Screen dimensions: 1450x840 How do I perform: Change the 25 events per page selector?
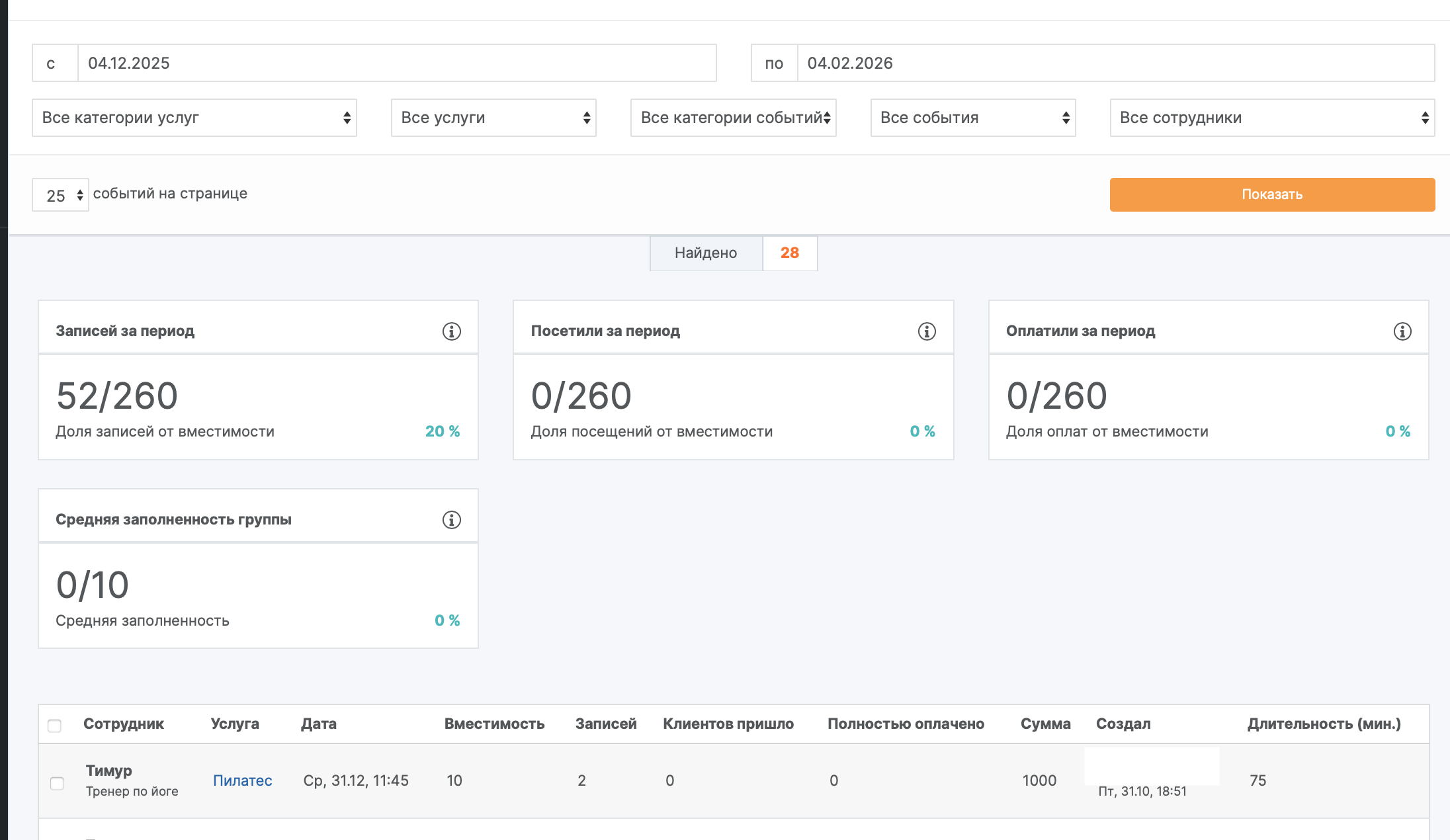60,195
